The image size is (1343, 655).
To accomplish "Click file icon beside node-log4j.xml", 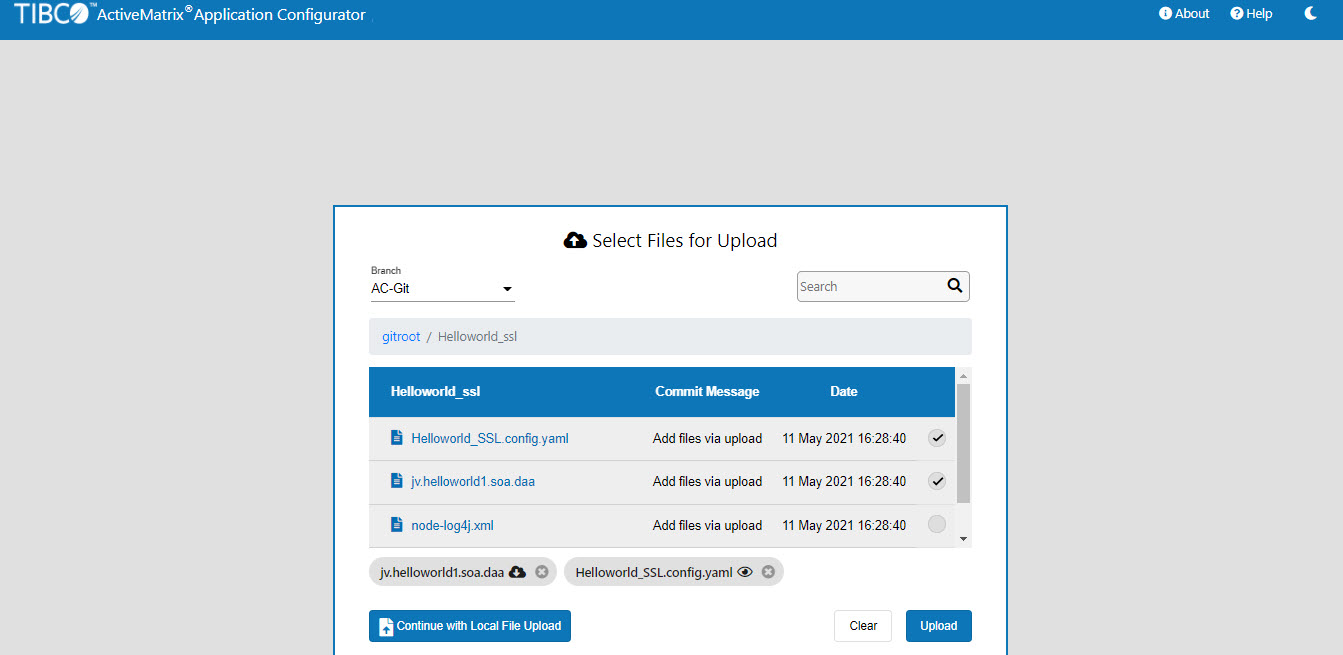I will [397, 525].
